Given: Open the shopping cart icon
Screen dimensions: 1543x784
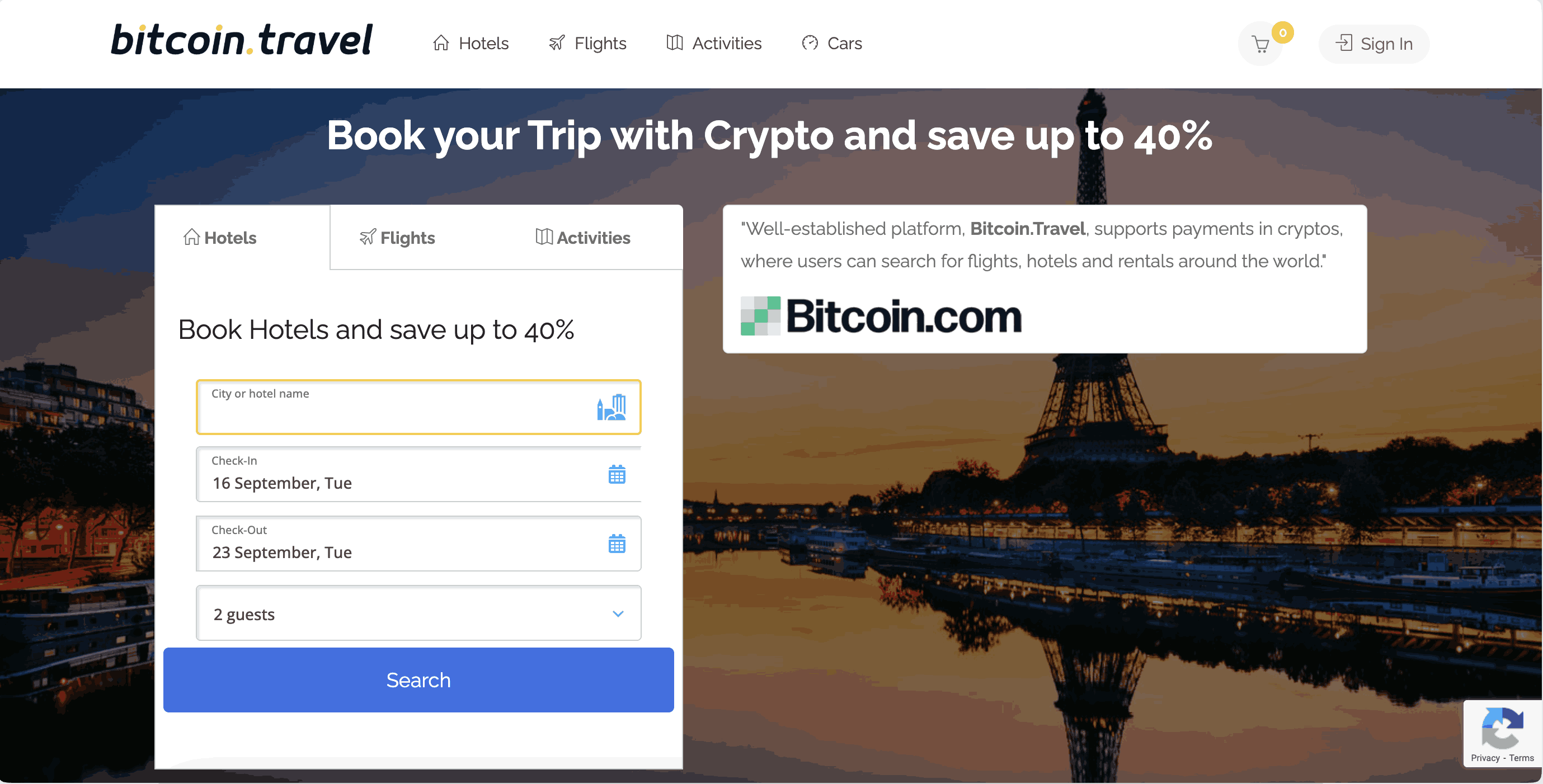Looking at the screenshot, I should coord(1260,44).
